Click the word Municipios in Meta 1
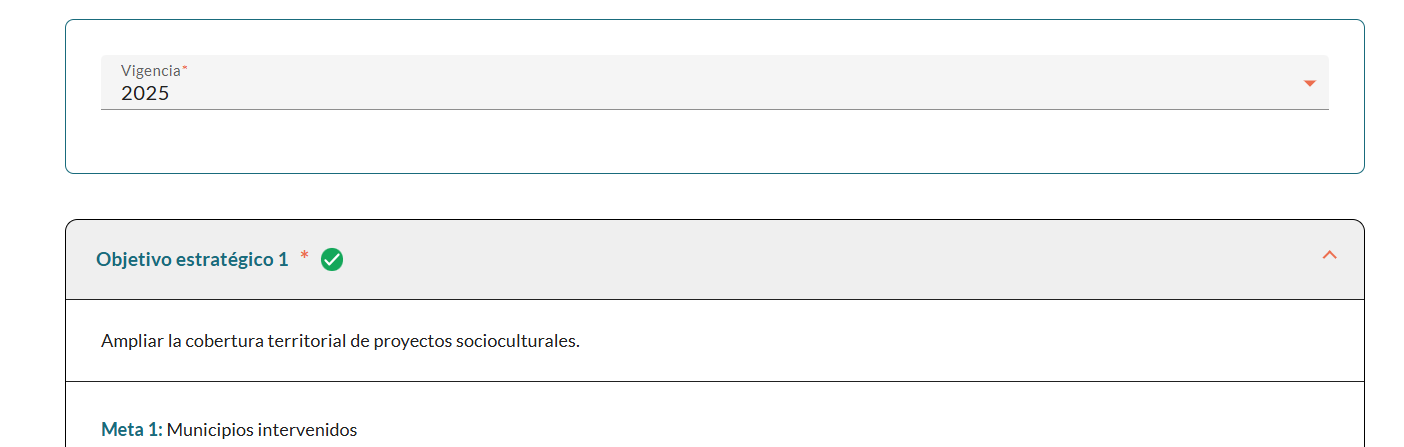Image resolution: width=1404 pixels, height=447 pixels. [x=209, y=430]
